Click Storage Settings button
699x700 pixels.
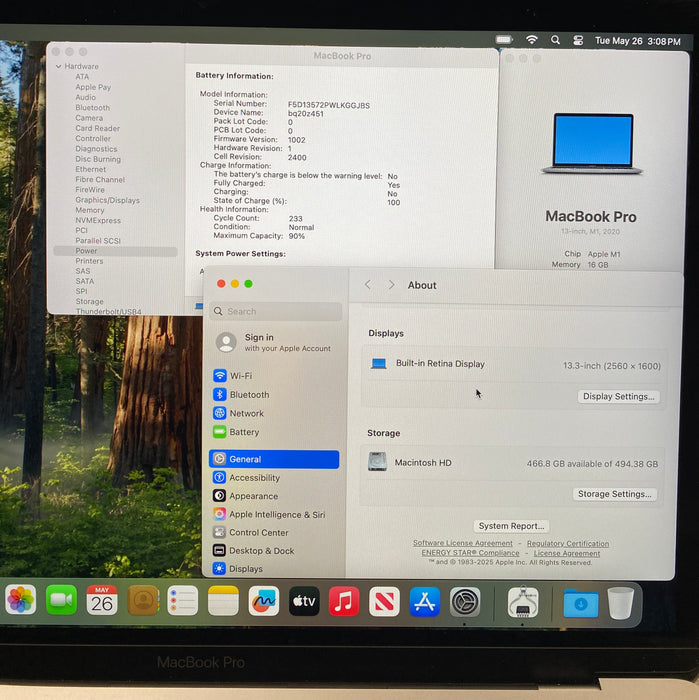[x=615, y=494]
